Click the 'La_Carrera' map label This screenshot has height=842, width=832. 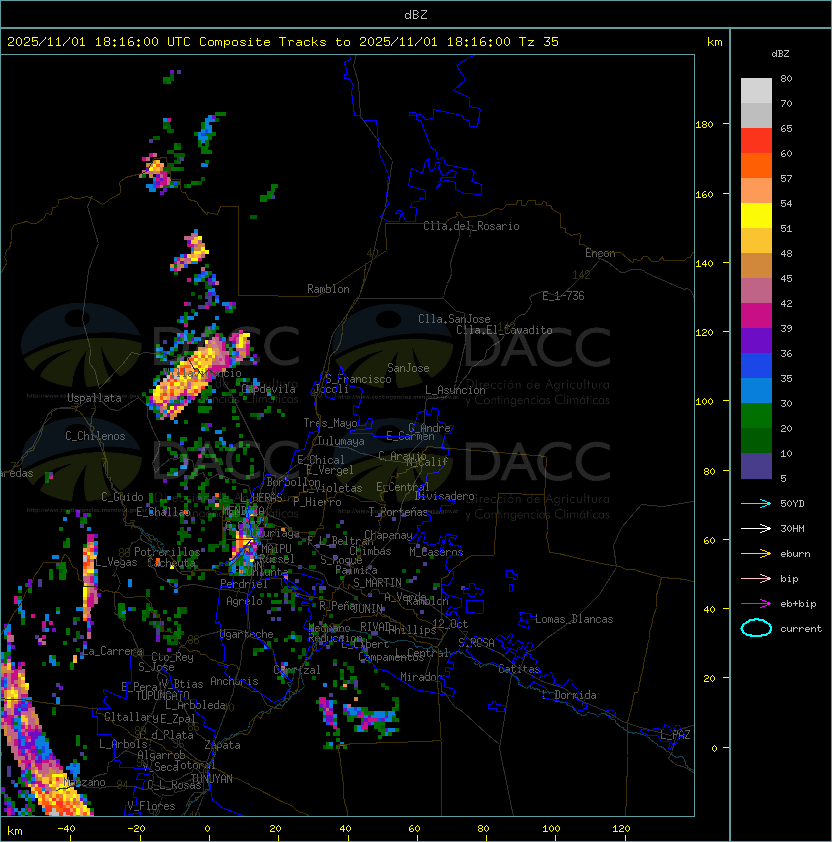[112, 651]
